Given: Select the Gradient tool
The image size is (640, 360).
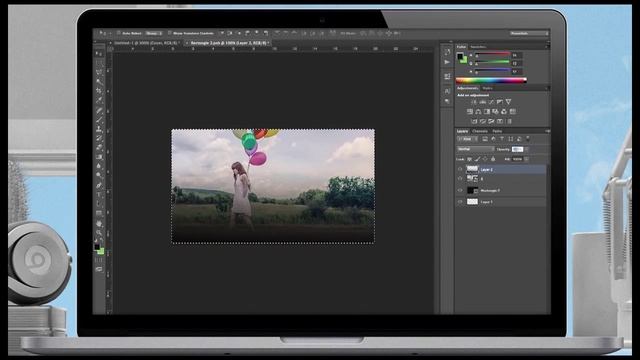Looking at the screenshot, I should [x=99, y=157].
